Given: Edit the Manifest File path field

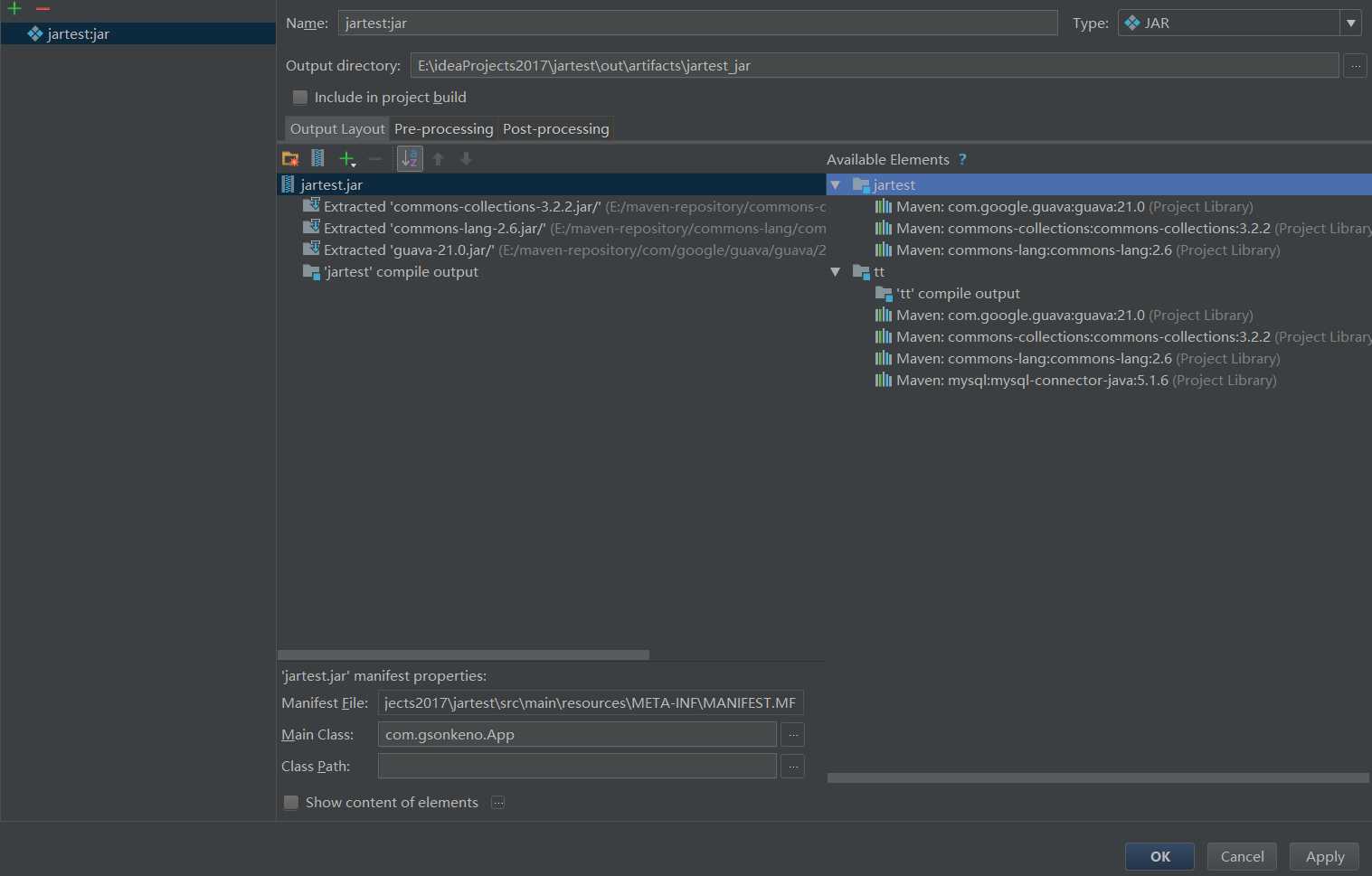Looking at the screenshot, I should [x=591, y=702].
